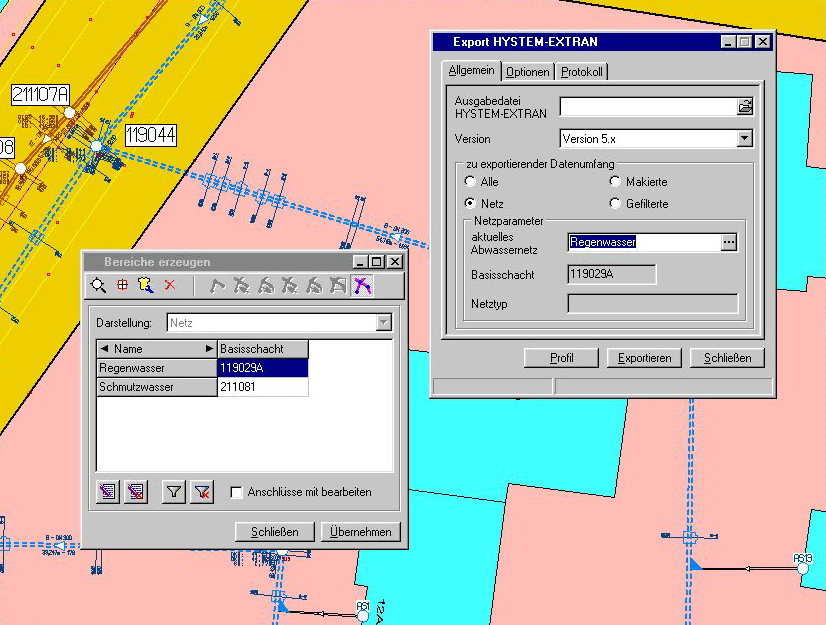Expand the Darstellung 'Netz' dropdown arrow
The width and height of the screenshot is (826, 625).
382,323
